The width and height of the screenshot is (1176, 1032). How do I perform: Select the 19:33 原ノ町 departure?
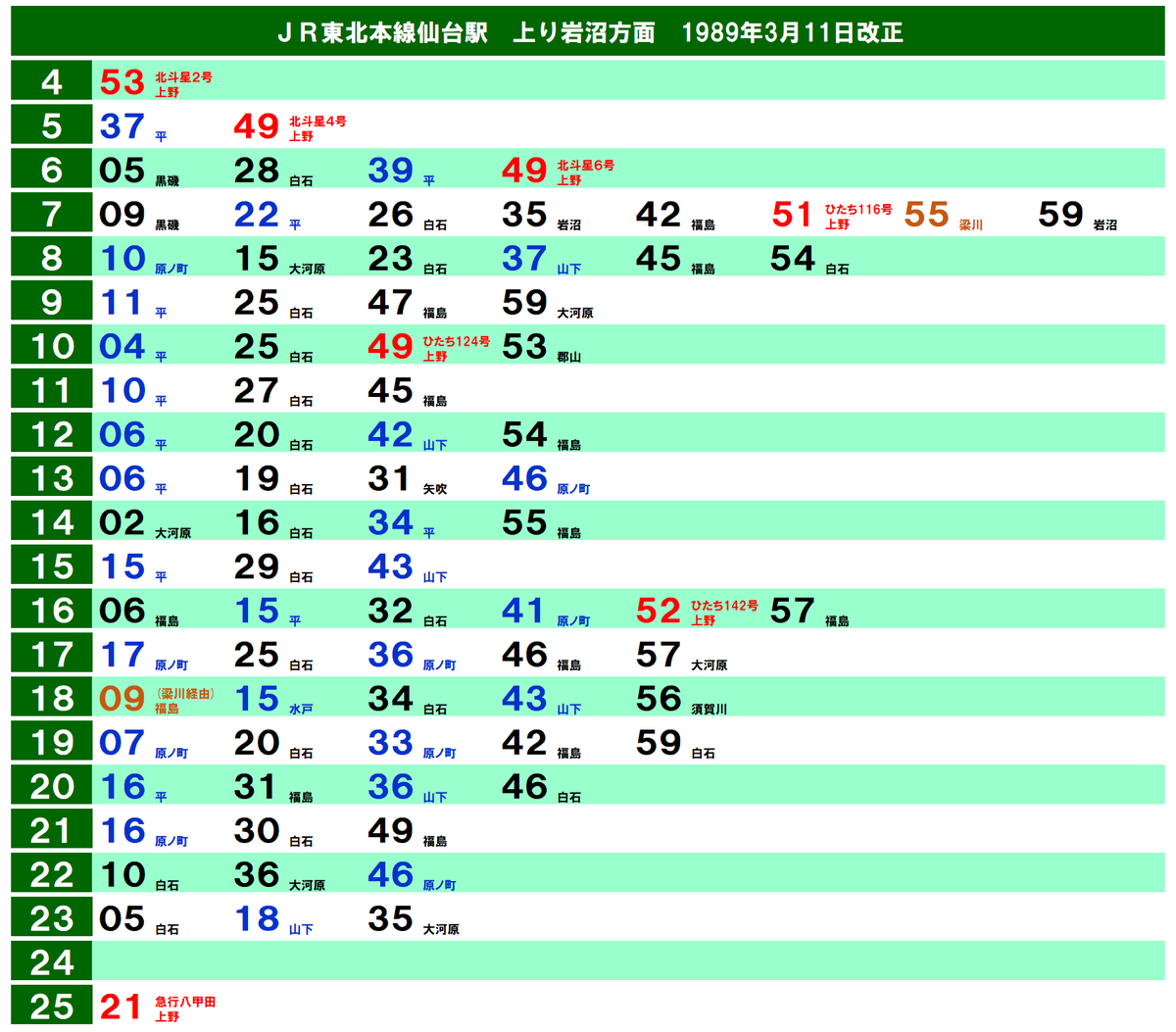click(413, 744)
